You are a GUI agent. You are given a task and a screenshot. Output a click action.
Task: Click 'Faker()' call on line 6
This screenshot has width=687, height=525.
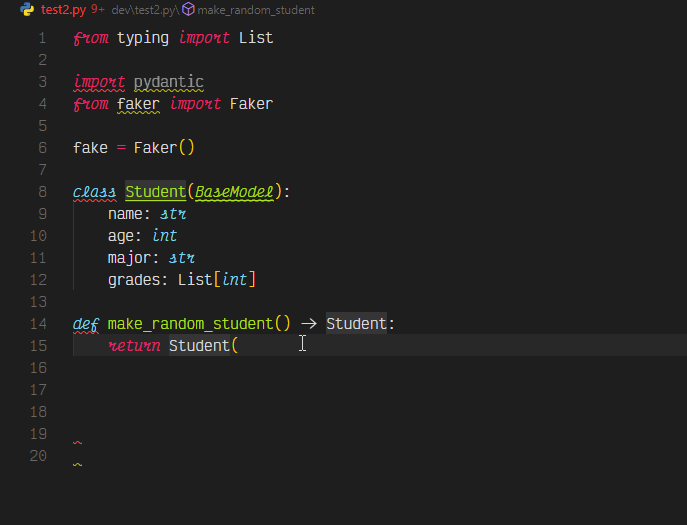click(x=164, y=148)
